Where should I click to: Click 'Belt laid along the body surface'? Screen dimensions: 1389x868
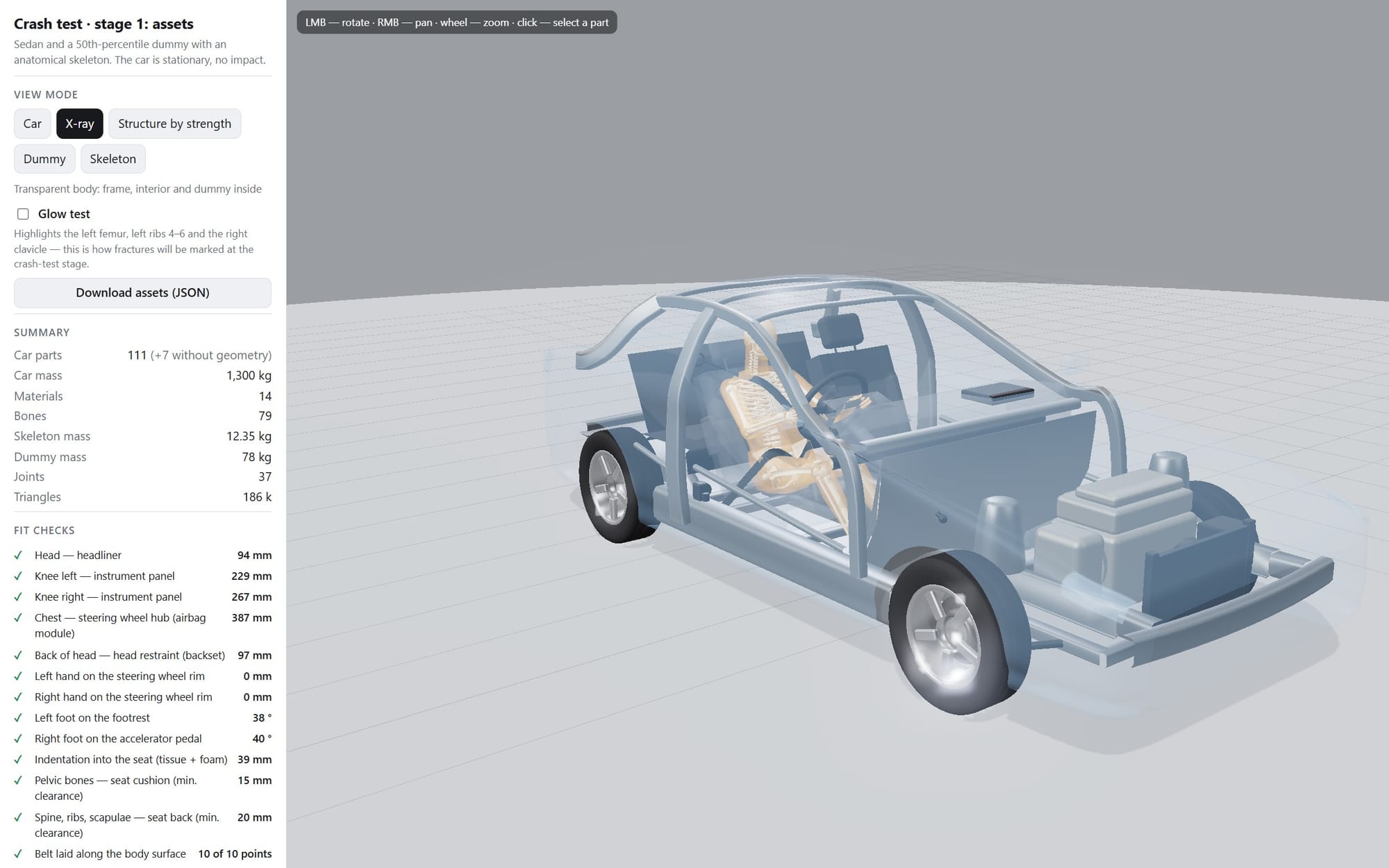pos(142,854)
